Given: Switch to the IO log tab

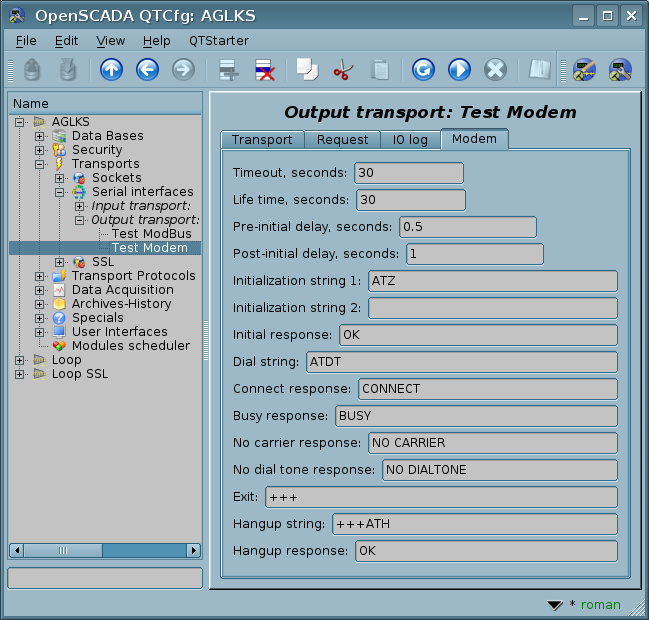Looking at the screenshot, I should pyautogui.click(x=410, y=139).
